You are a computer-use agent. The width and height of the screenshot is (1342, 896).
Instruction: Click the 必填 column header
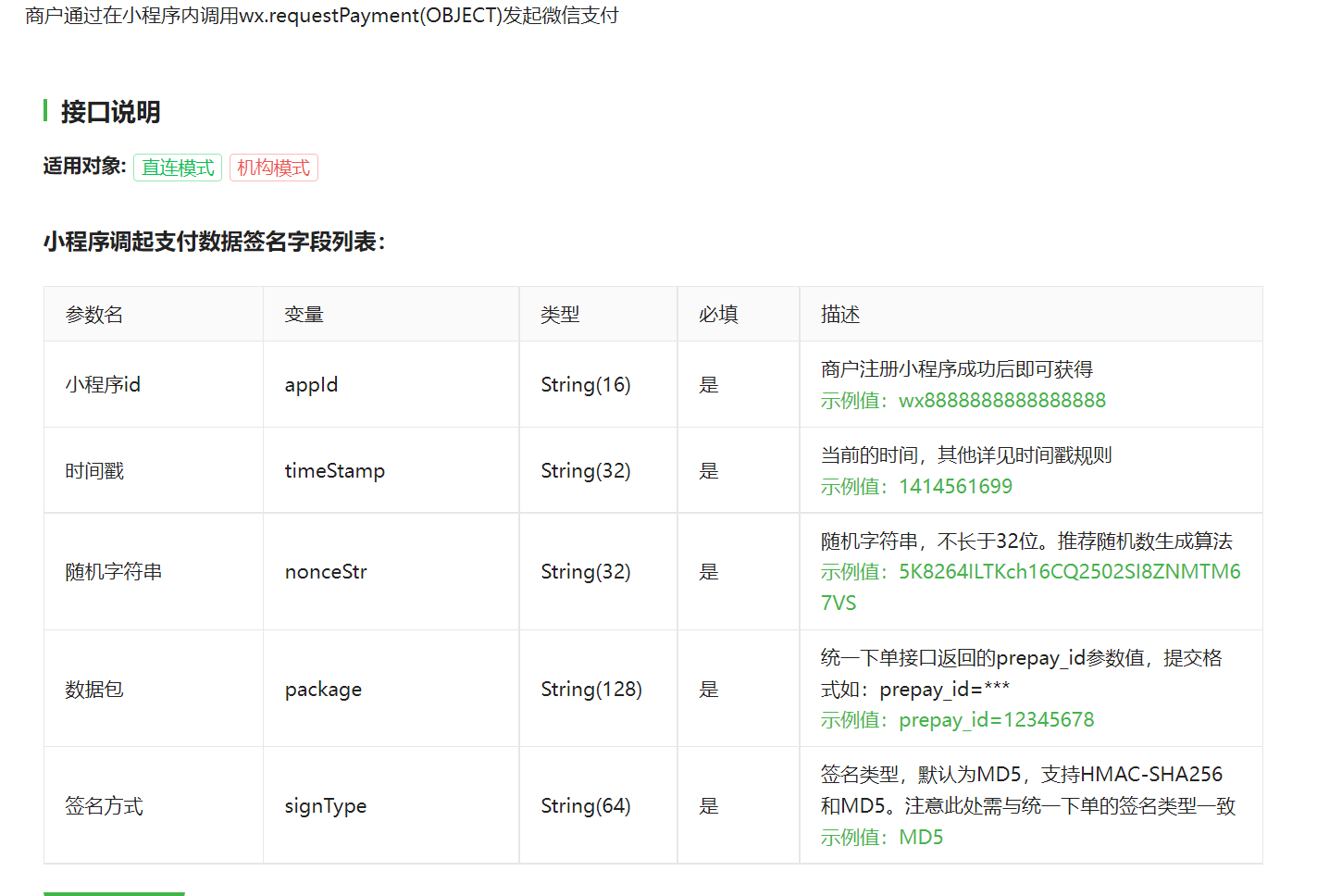click(717, 314)
